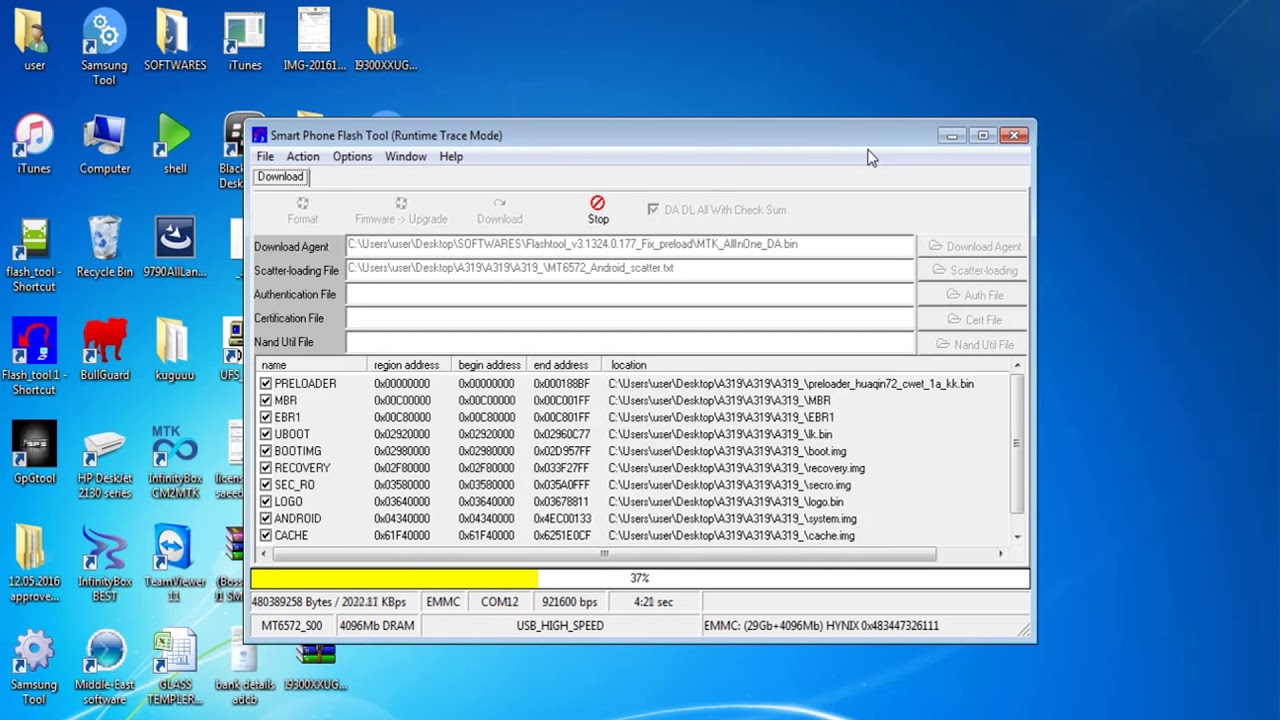Launch InfinityBox CM2MTK icon

click(x=174, y=446)
